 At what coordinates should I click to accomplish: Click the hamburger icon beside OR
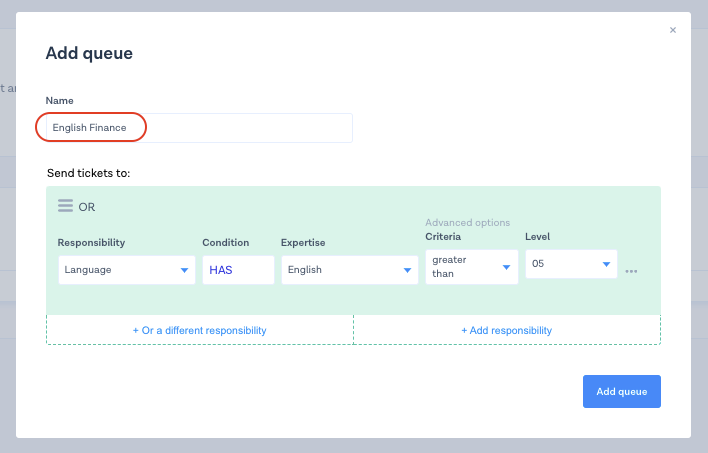[x=65, y=206]
